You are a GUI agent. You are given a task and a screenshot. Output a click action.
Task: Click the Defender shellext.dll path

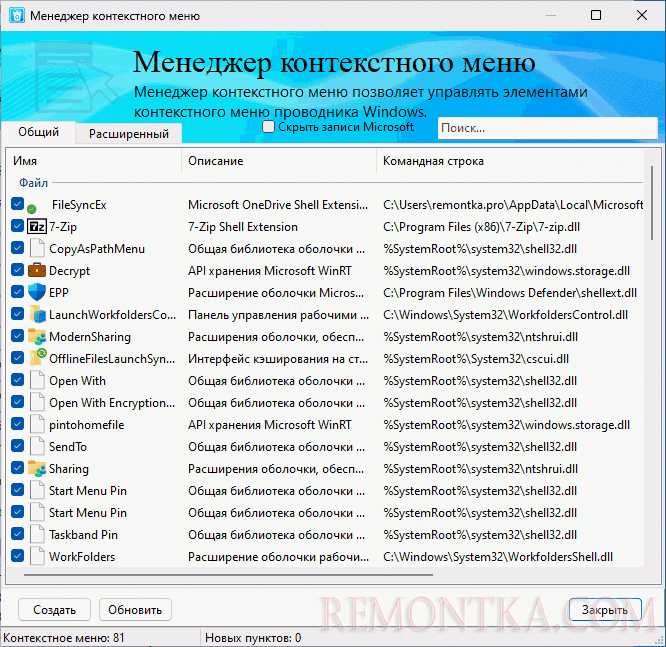click(510, 293)
